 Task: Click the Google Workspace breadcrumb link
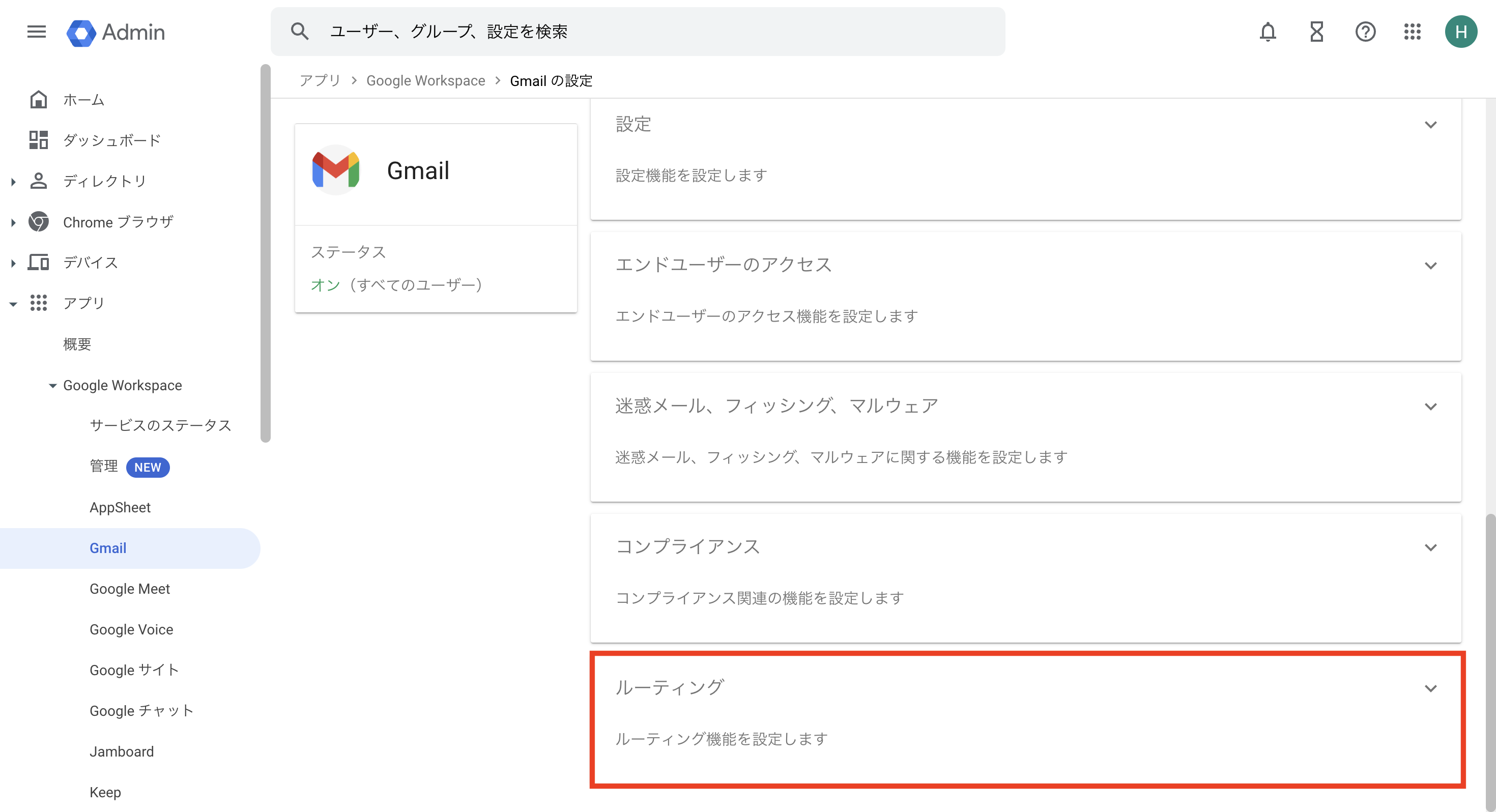(x=425, y=80)
